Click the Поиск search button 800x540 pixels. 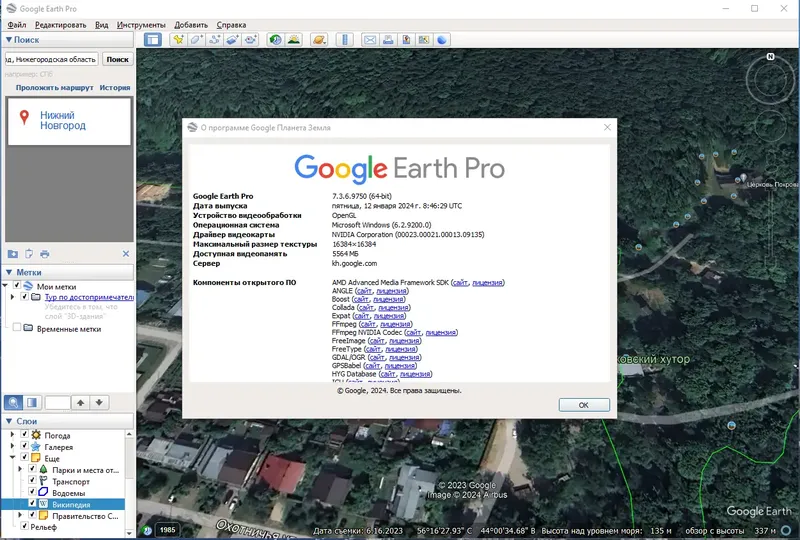coord(117,59)
